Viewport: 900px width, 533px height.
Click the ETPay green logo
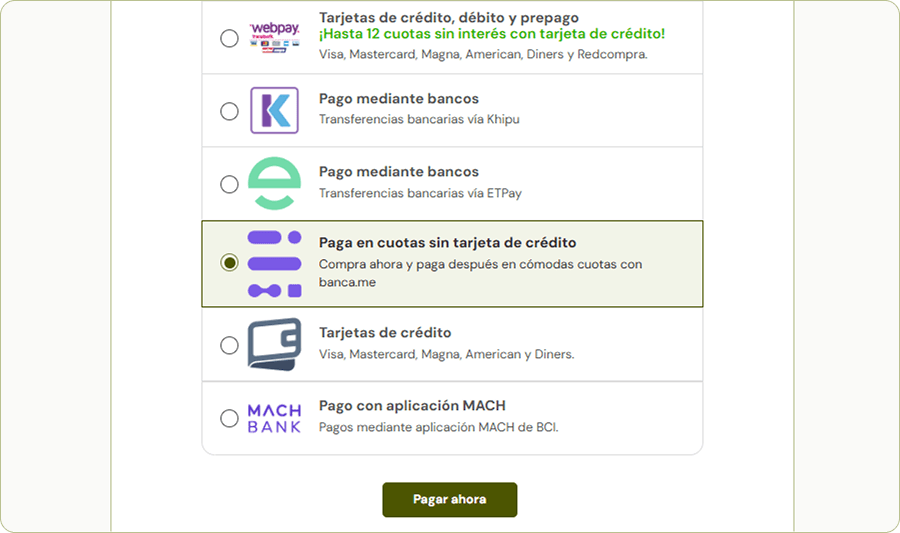point(273,184)
